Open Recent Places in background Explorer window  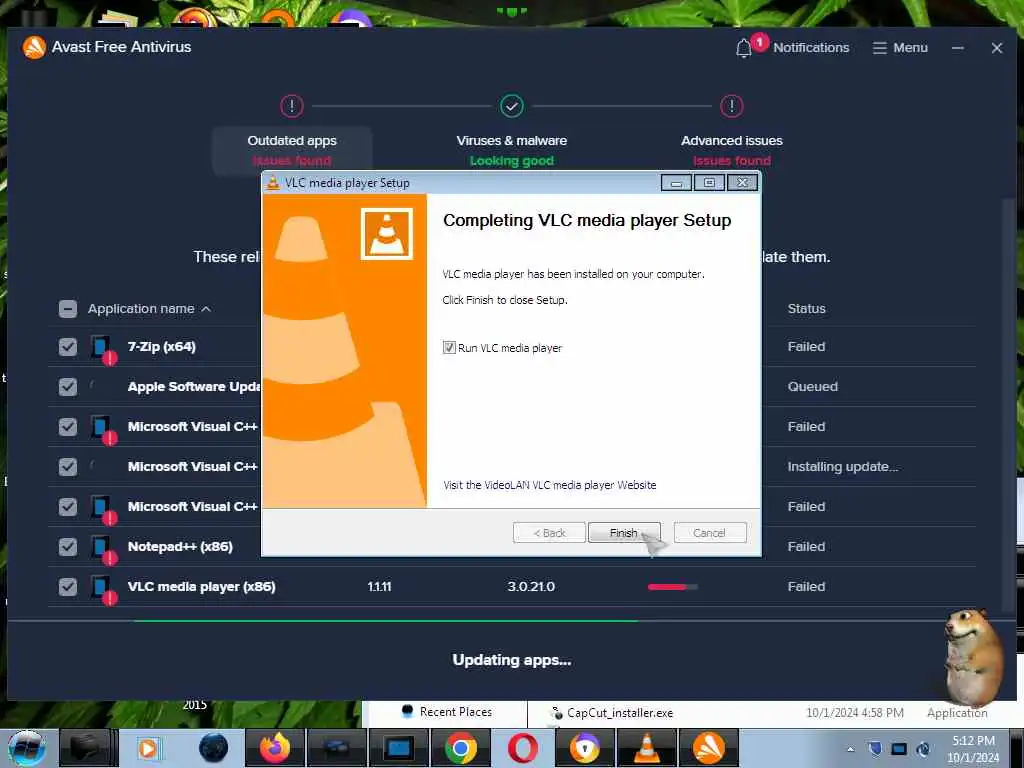click(447, 712)
